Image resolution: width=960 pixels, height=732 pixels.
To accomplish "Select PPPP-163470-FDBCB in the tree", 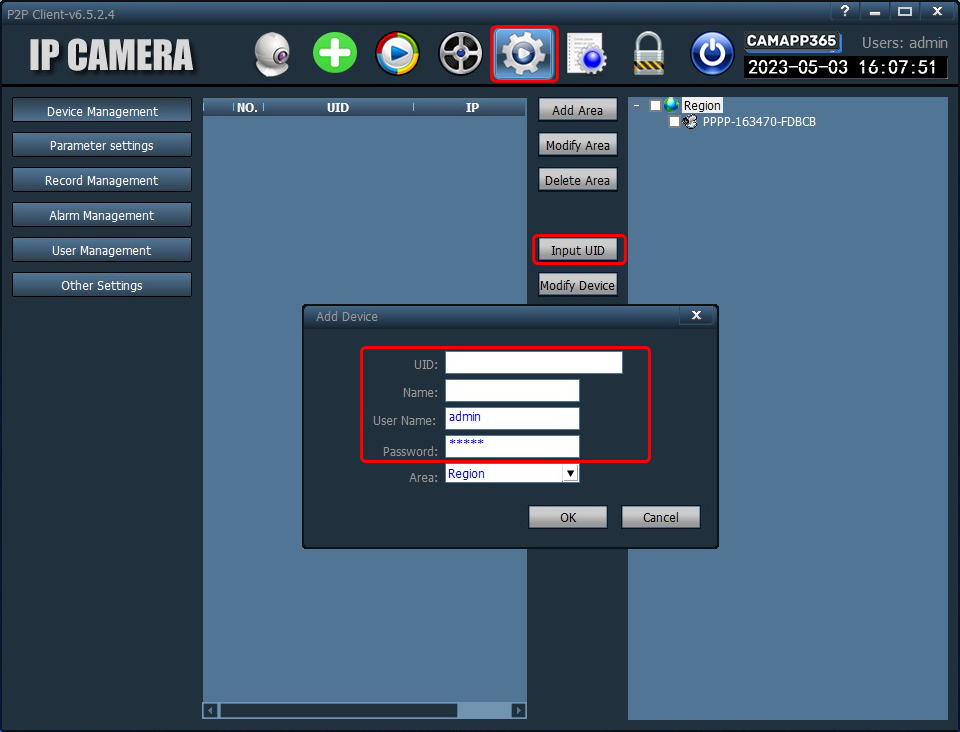I will (759, 122).
